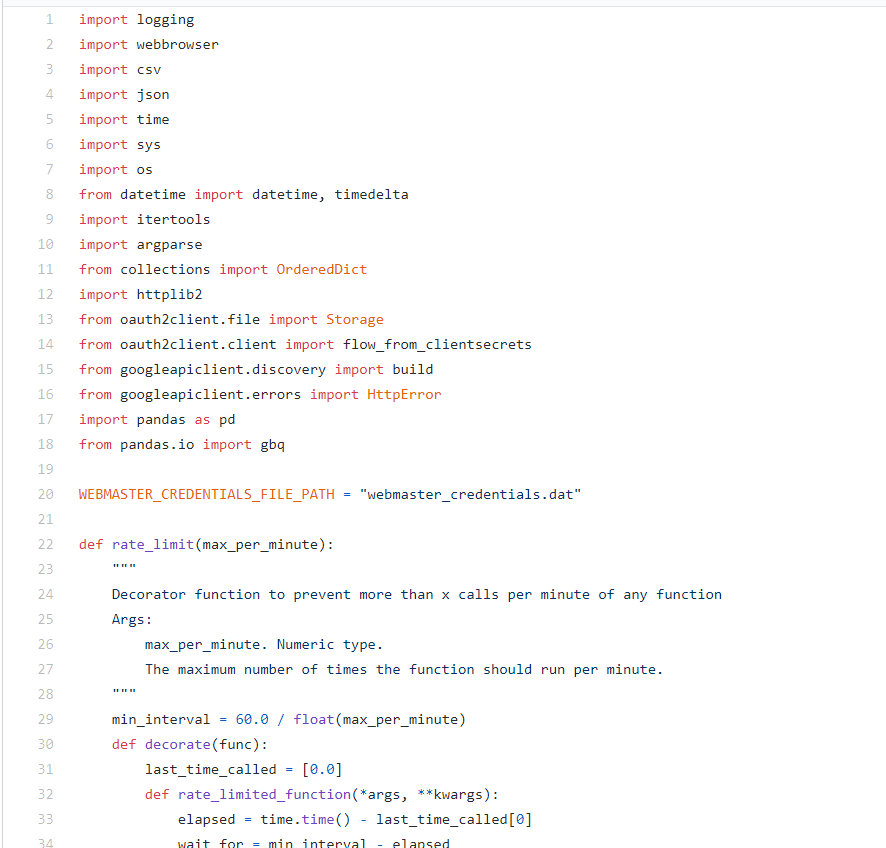The height and width of the screenshot is (848, 886).
Task: Select line number 32 in the gutter
Action: (45, 794)
